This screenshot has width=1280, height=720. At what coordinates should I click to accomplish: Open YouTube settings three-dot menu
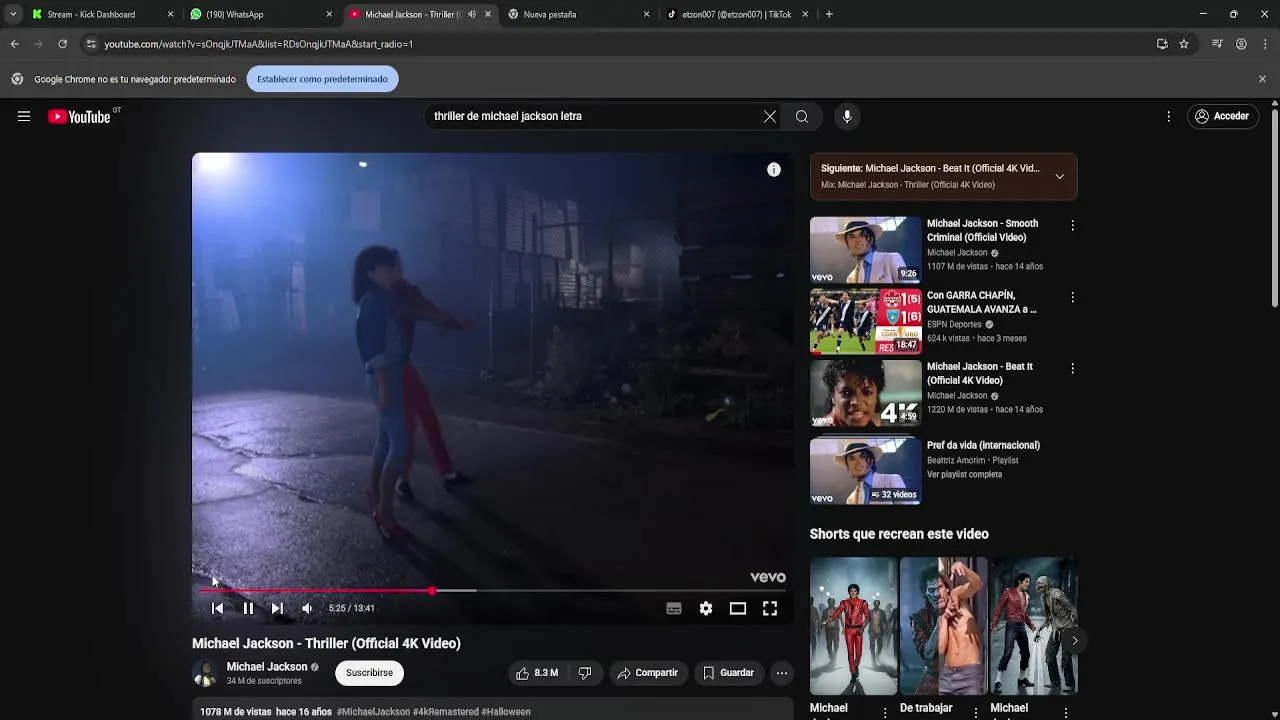[1168, 116]
